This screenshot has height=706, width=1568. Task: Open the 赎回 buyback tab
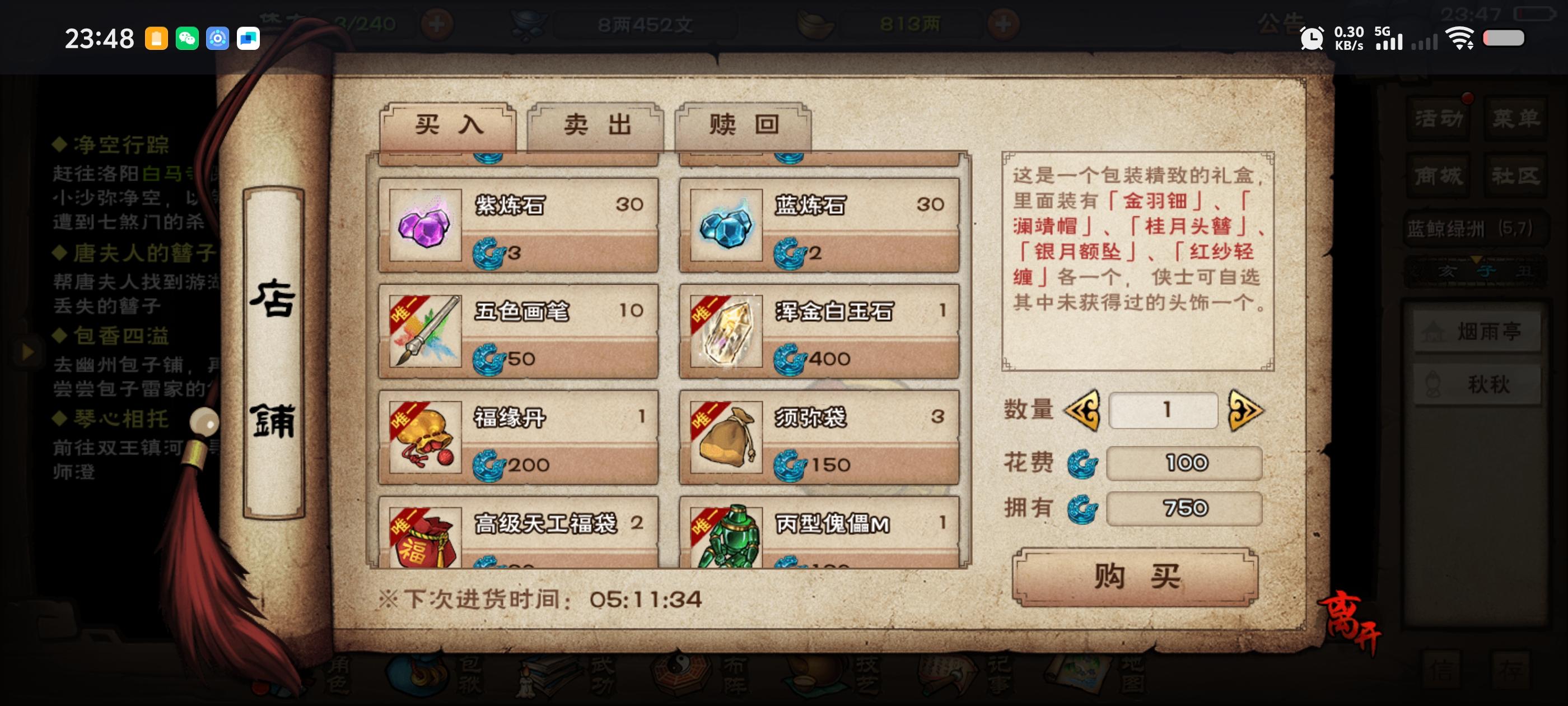click(x=743, y=126)
